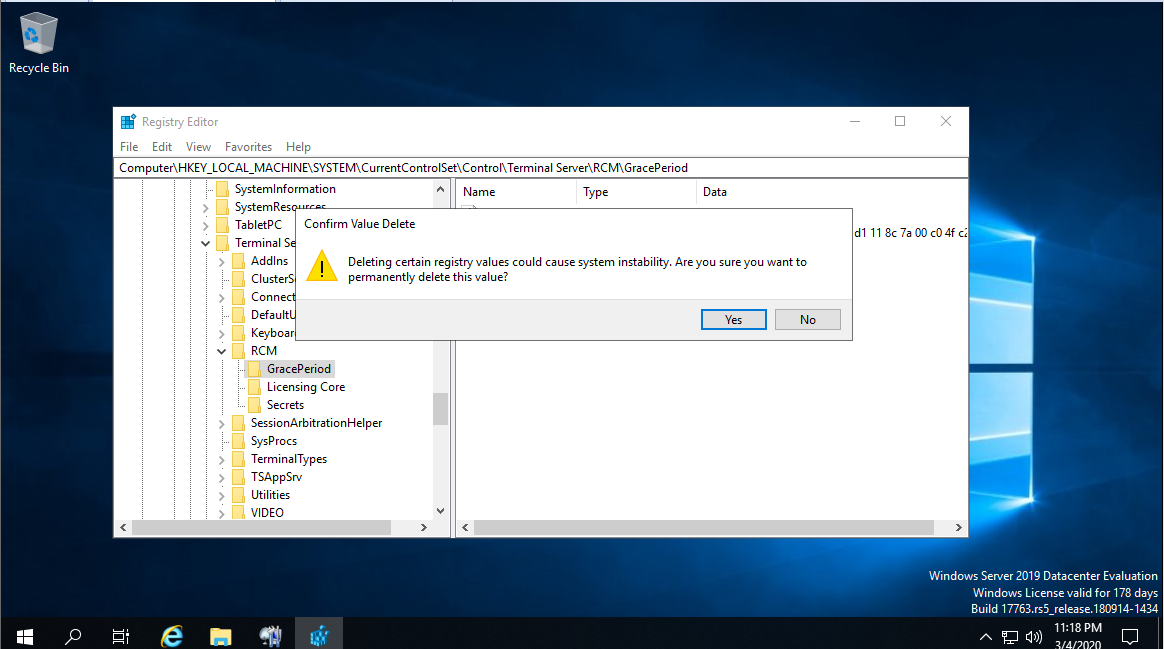Open the taskbar clock showing 11:18 PM
The image size is (1164, 649).
1078,636
